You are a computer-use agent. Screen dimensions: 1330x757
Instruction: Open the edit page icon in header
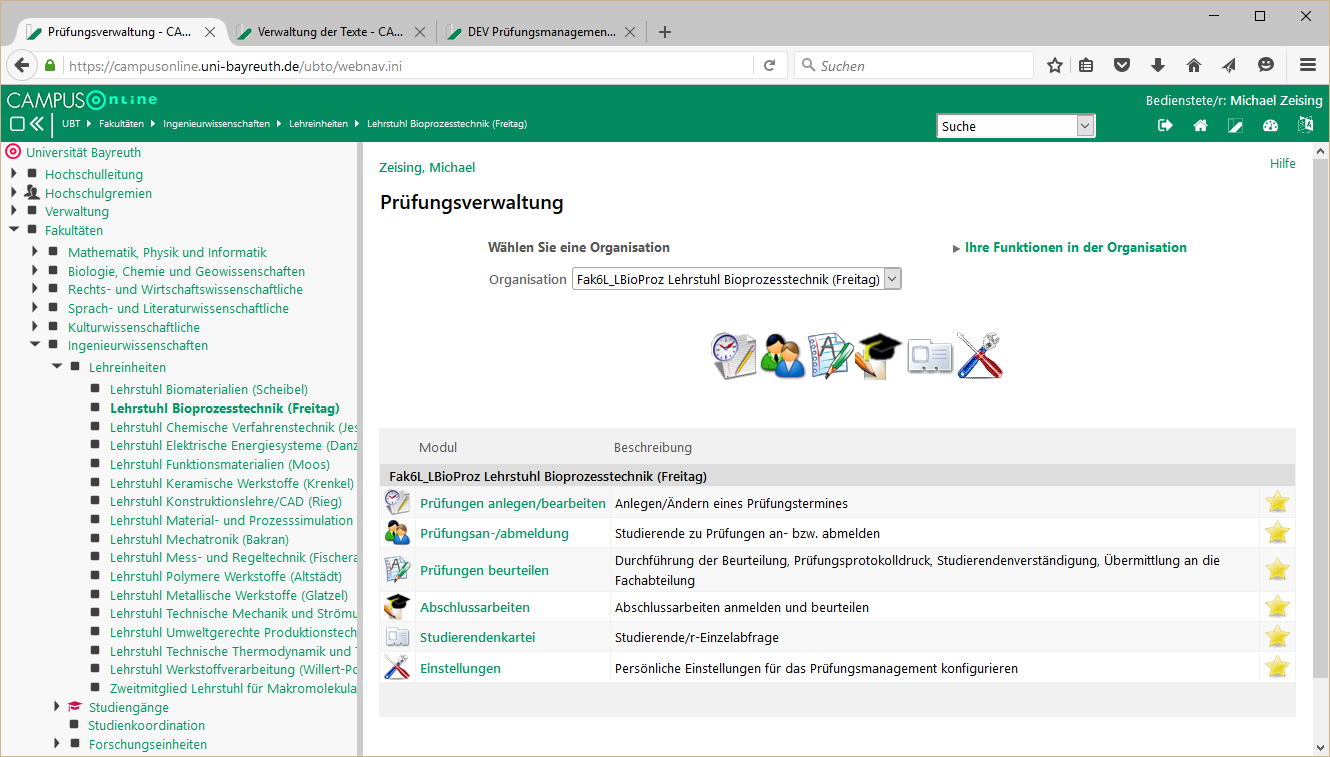pyautogui.click(x=1236, y=125)
